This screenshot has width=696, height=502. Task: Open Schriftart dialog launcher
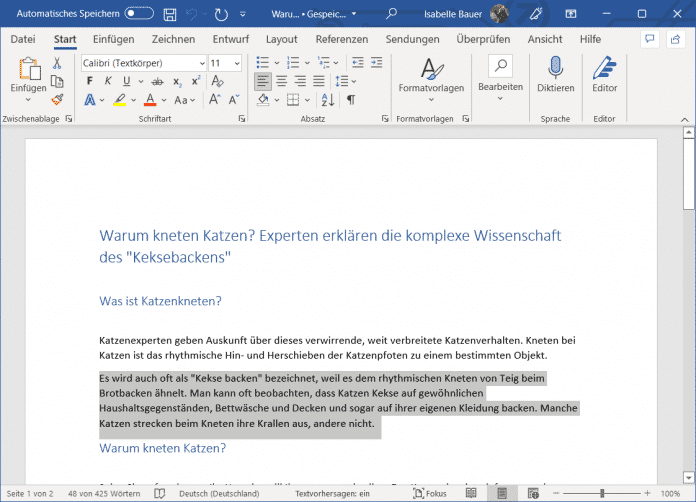coord(242,119)
